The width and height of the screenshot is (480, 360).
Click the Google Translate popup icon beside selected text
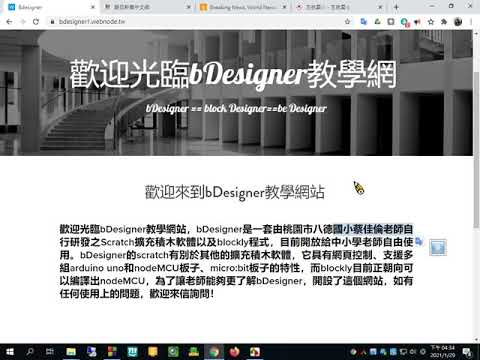[419, 241]
